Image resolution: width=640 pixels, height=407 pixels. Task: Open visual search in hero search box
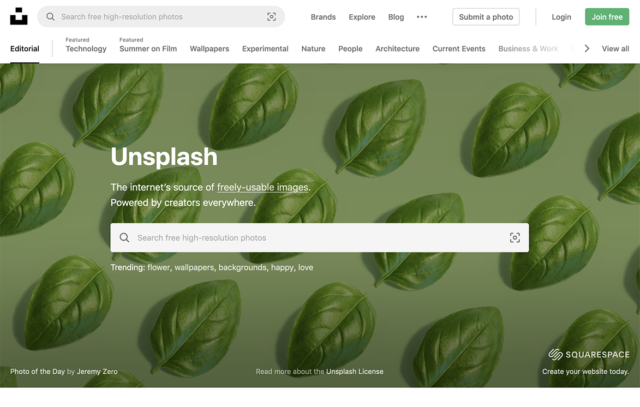tap(515, 238)
